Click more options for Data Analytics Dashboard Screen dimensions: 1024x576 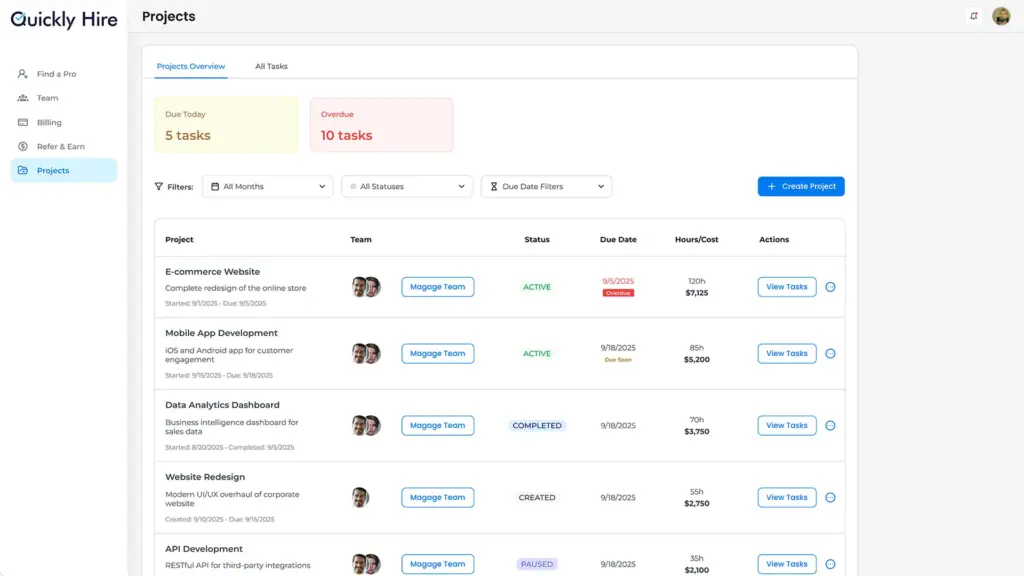click(830, 425)
